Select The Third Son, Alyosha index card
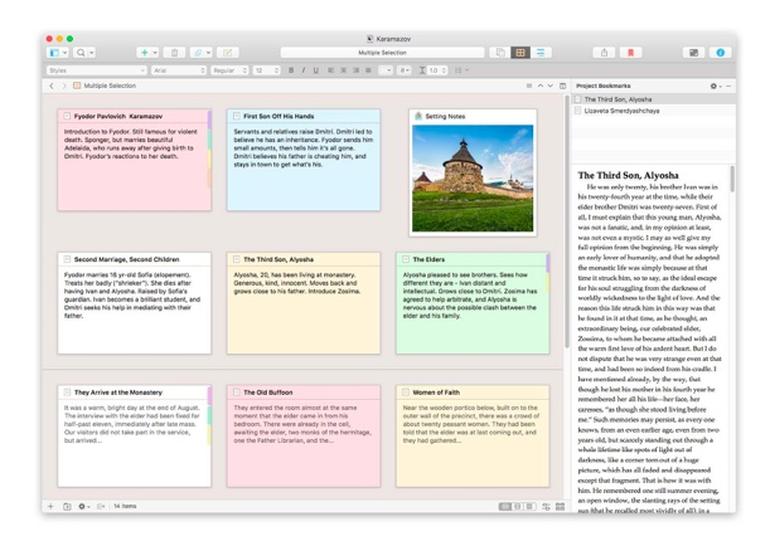Image resolution: width=770 pixels, height=546 pixels. pyautogui.click(x=303, y=303)
